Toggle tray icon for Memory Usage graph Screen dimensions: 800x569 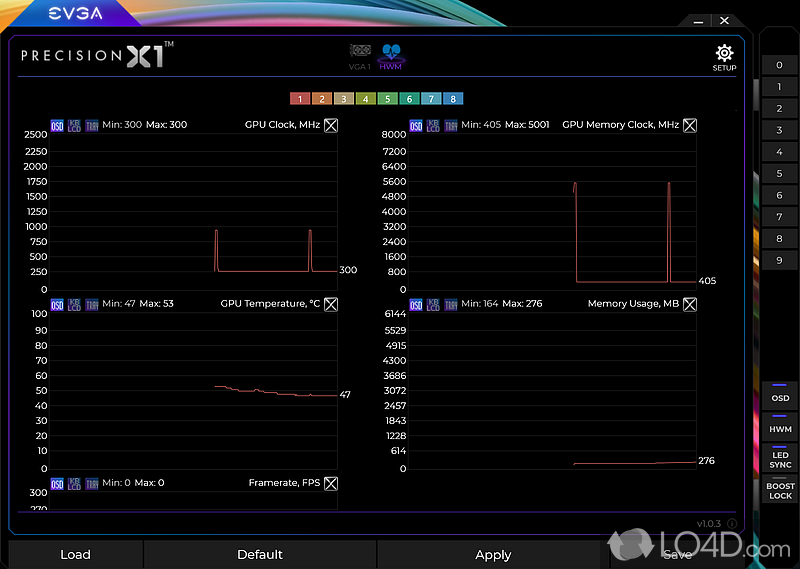coord(451,304)
